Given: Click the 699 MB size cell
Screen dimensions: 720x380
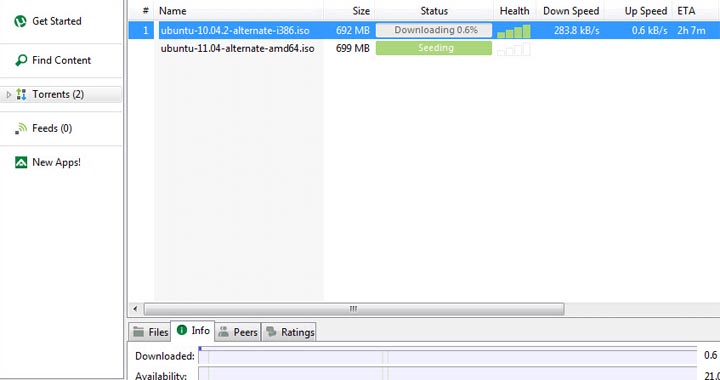Looking at the screenshot, I should tap(353, 48).
